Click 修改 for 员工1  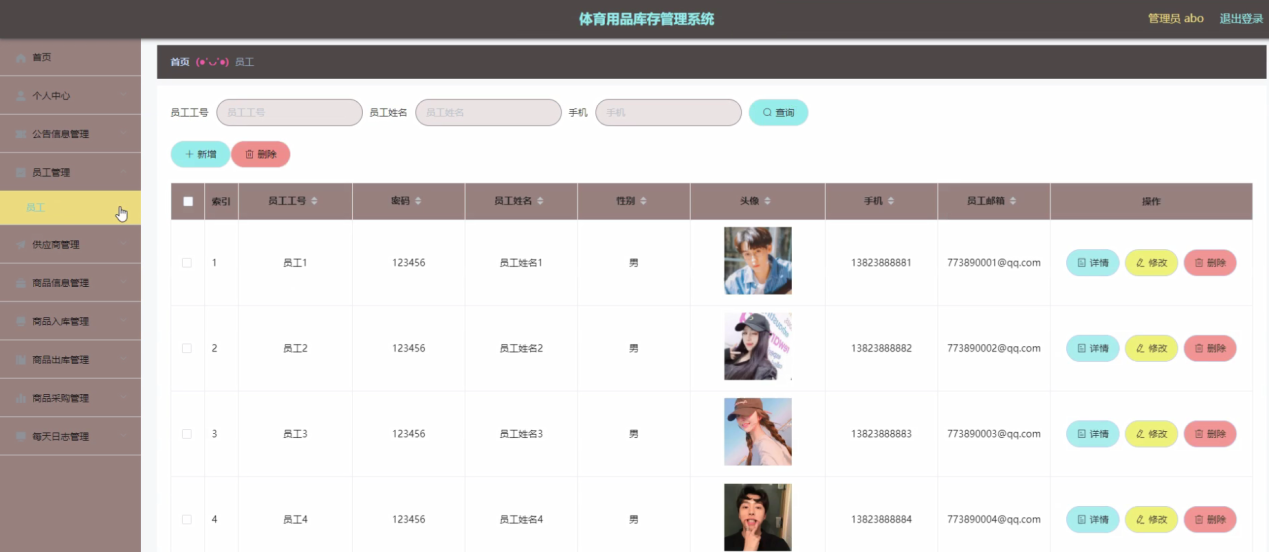1151,263
